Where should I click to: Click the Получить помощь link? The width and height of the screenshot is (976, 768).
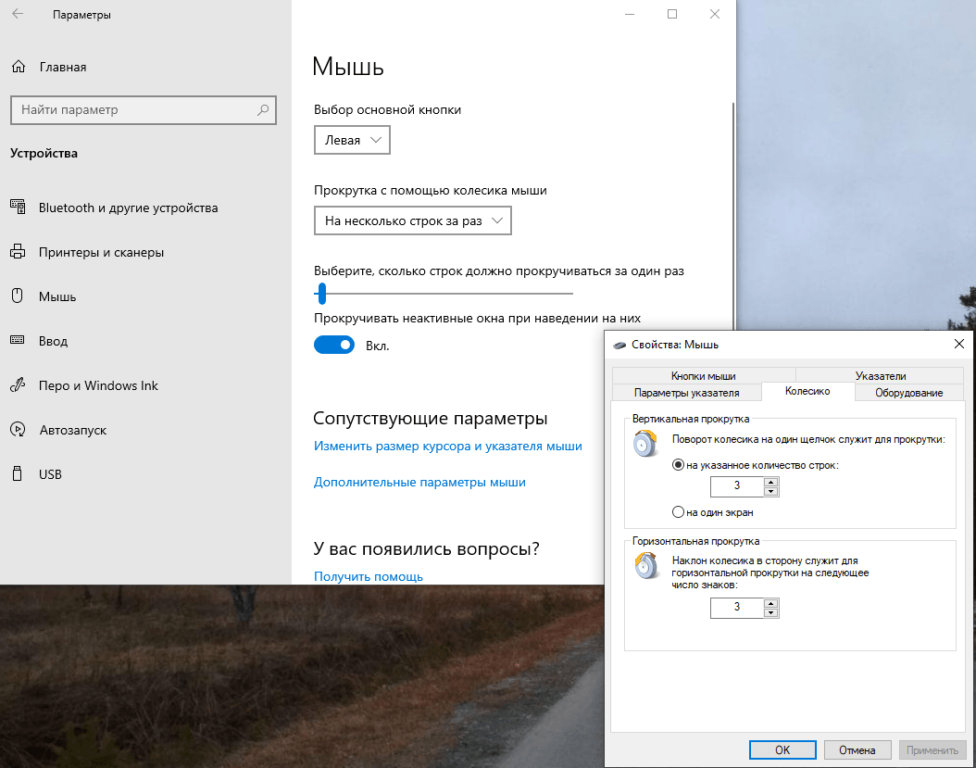(368, 576)
